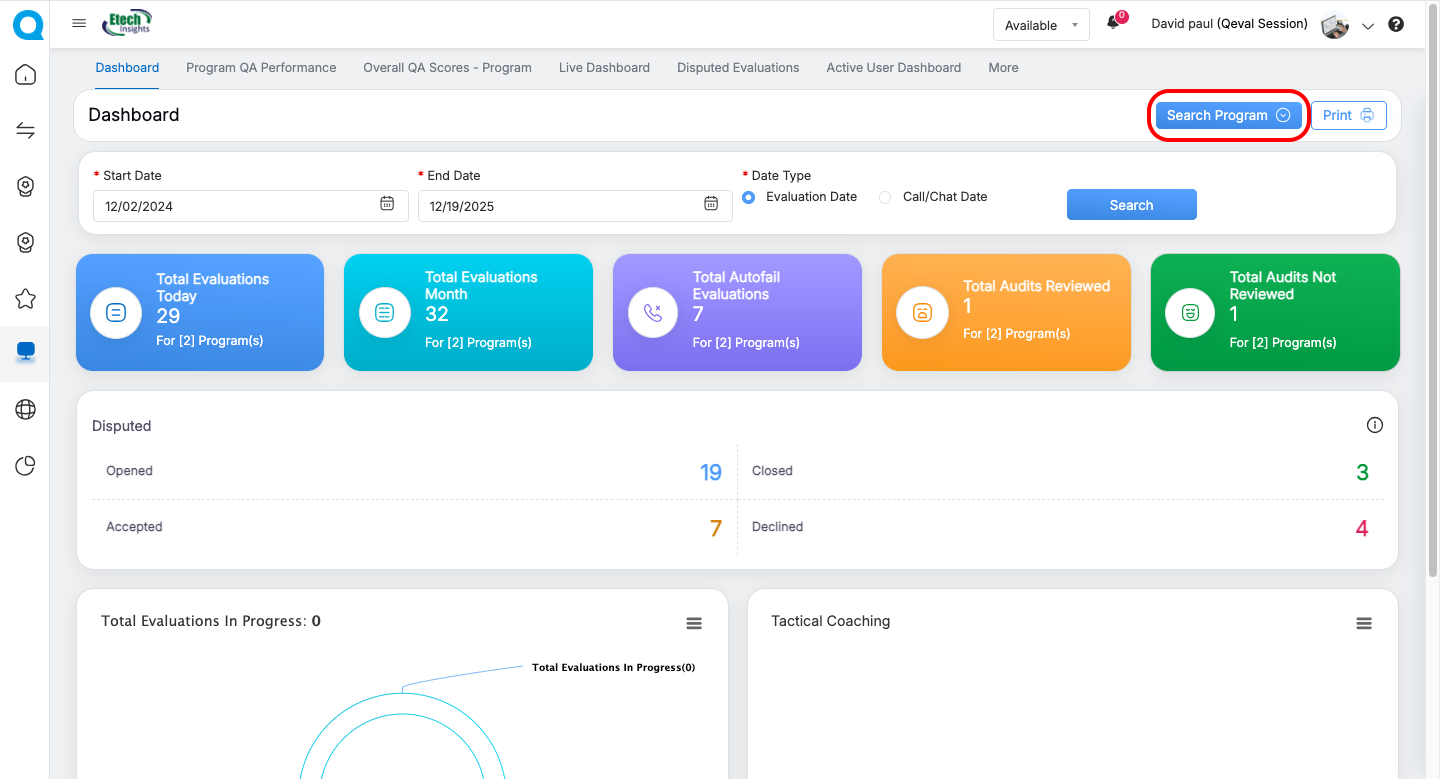Open the globe icon in left sidebar
The image size is (1440, 779).
26,409
